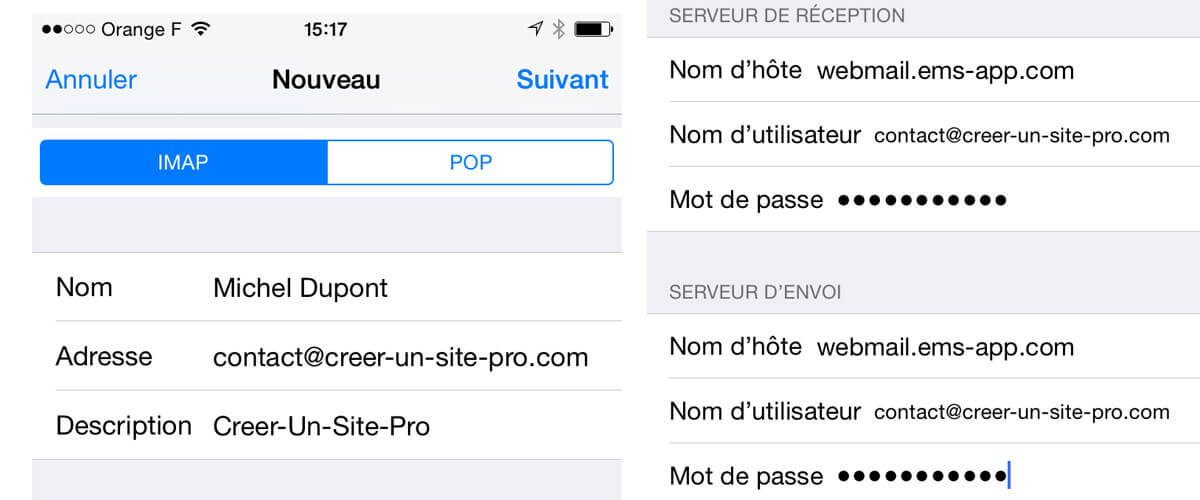Tap Annuler to cancel account setup
The height and width of the screenshot is (500, 1200).
point(91,80)
